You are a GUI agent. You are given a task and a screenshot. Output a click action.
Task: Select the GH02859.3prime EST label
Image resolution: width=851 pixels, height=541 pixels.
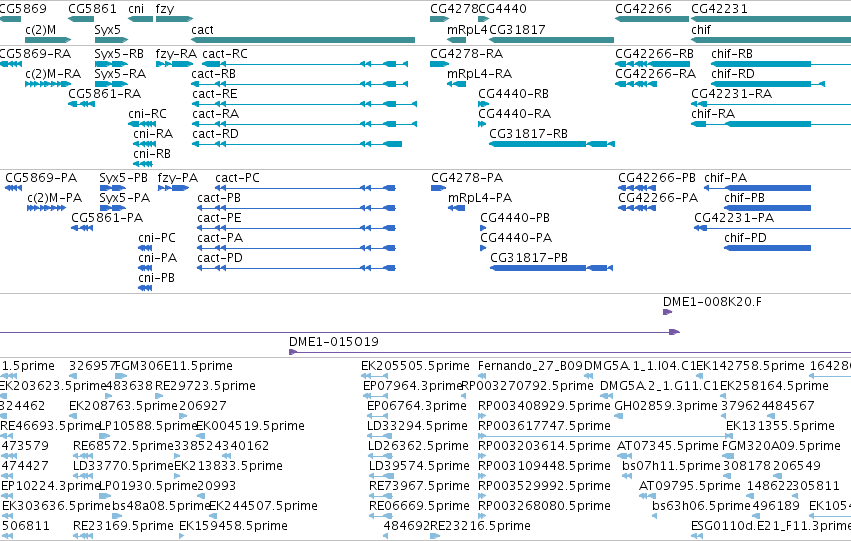point(666,406)
